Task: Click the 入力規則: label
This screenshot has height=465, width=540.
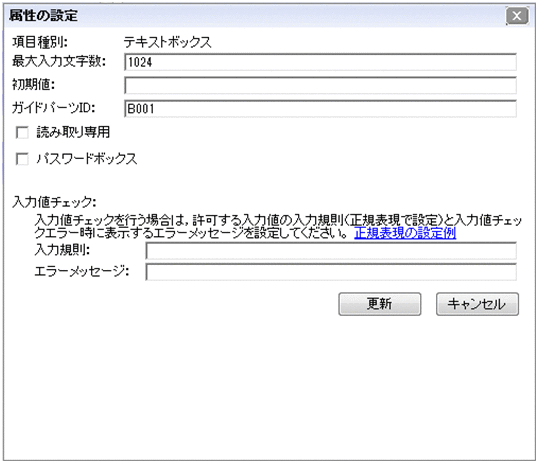Action: tap(62, 250)
